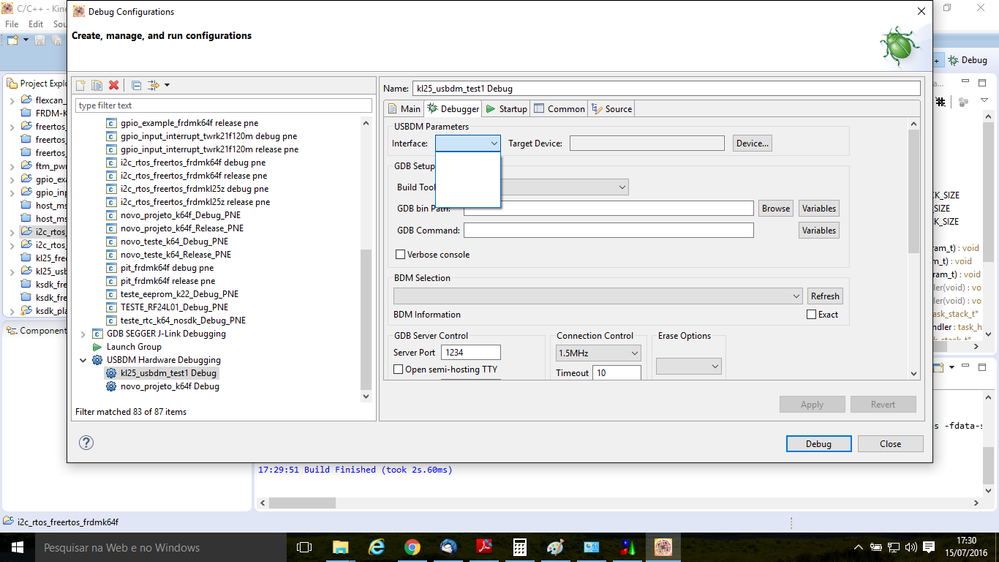This screenshot has height=562, width=999.
Task: Switch to the Startup tab
Action: [507, 109]
